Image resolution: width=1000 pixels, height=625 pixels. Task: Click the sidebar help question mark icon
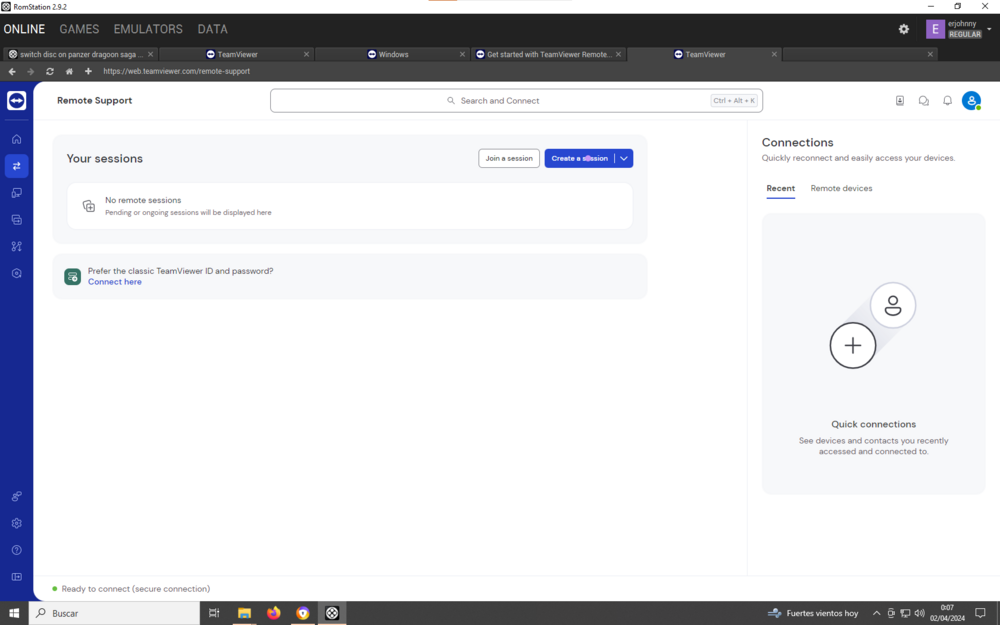coord(16,550)
